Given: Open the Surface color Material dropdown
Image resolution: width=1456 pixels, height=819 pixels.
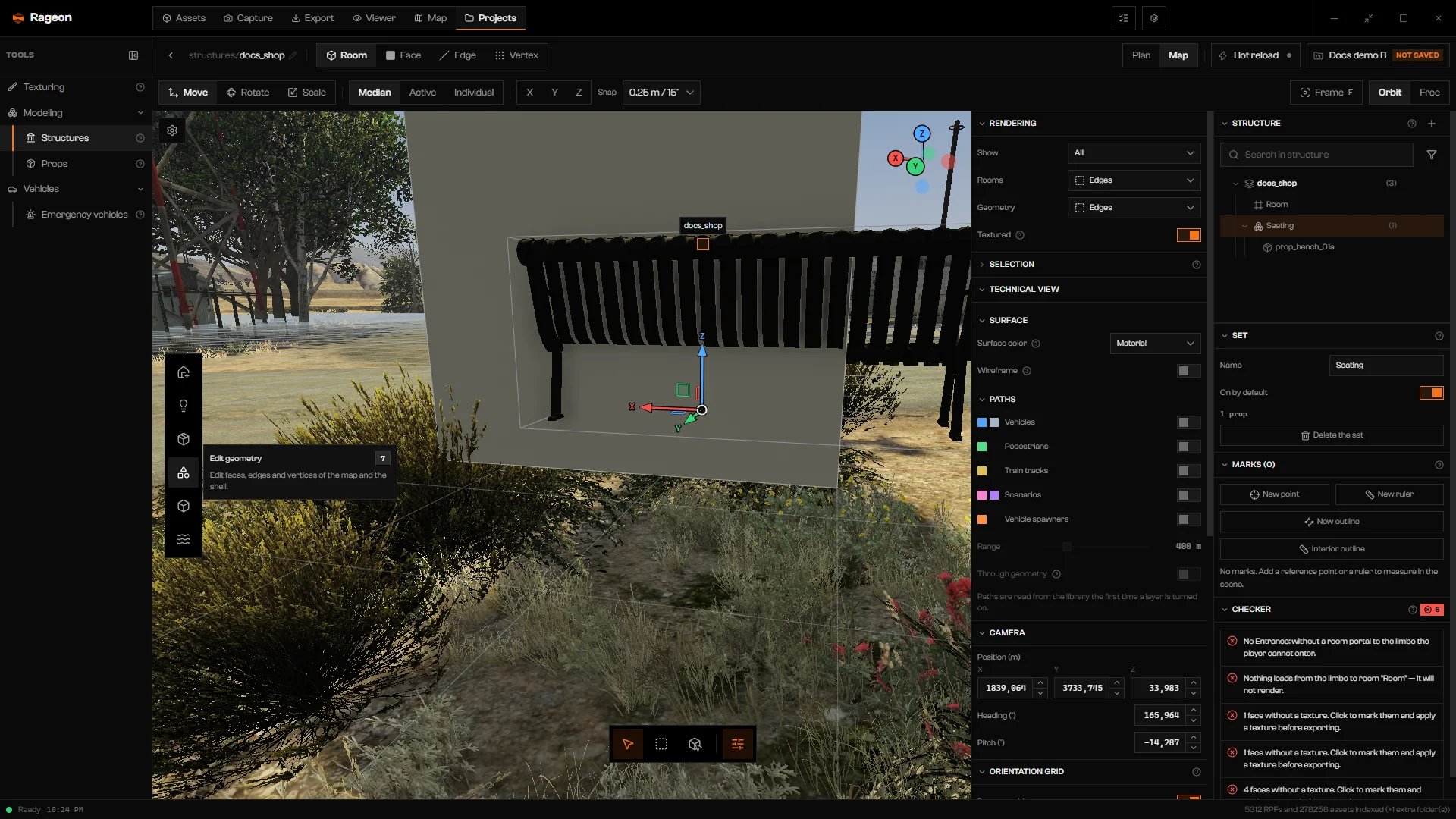Looking at the screenshot, I should [1155, 344].
